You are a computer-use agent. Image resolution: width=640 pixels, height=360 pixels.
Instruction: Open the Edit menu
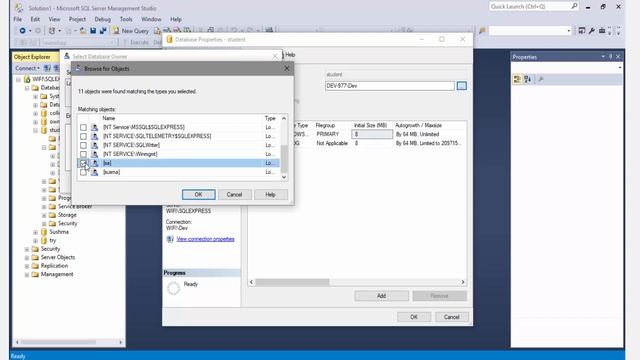(35, 19)
